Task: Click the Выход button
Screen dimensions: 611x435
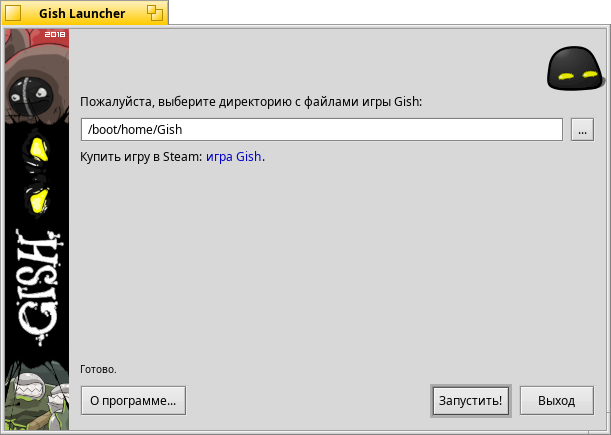Action: [557, 401]
